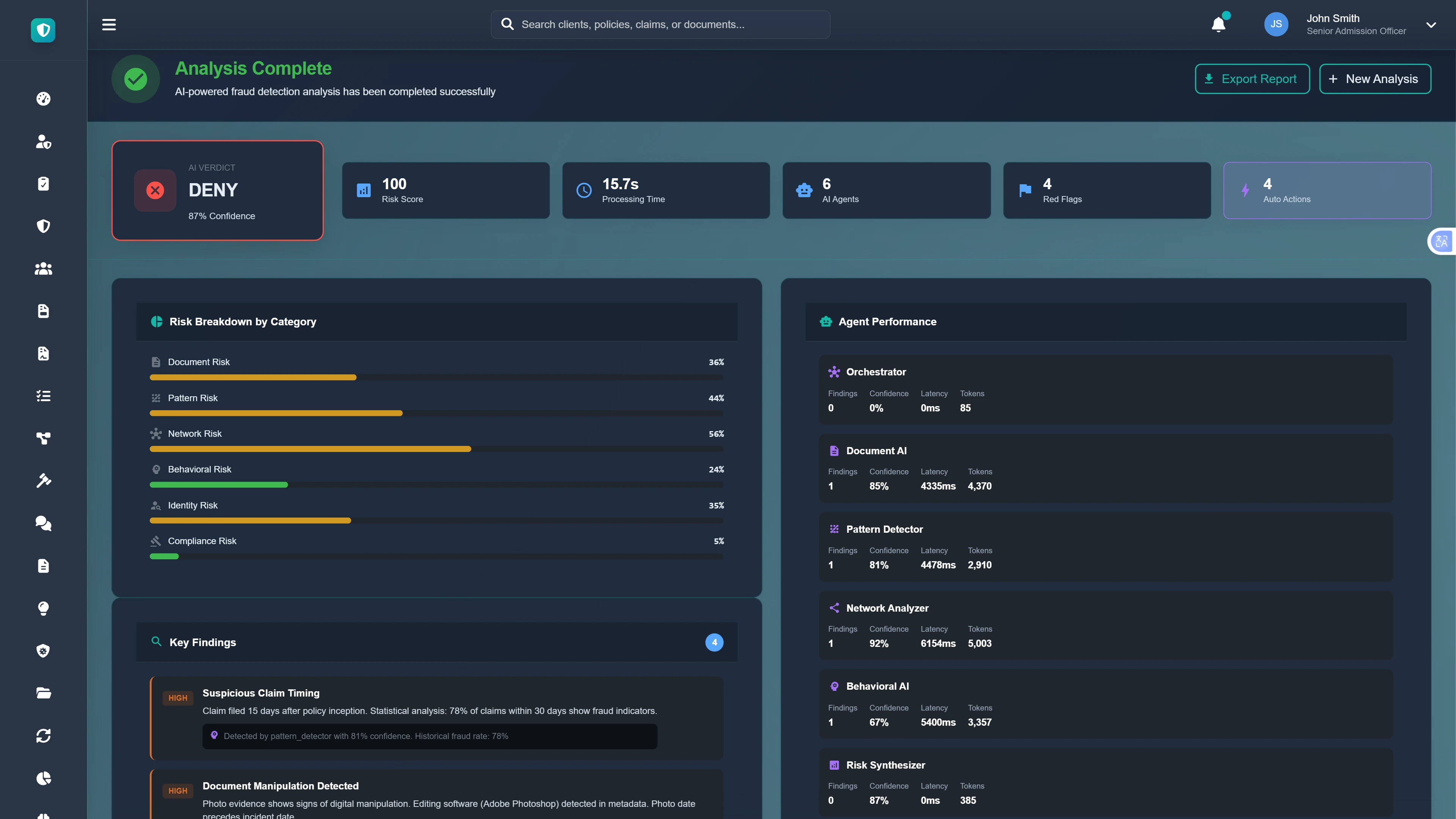Viewport: 1456px width, 819px height.
Task: Select the DENY AI Verdict card
Action: coord(217,190)
